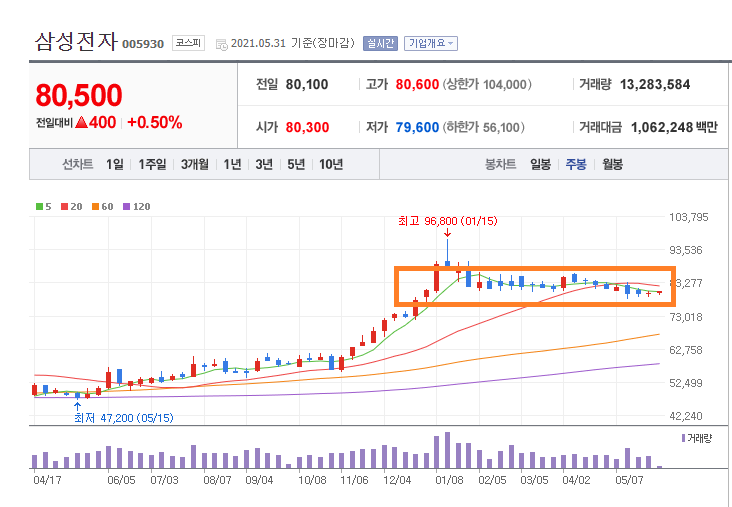Switch to the 3개월 line chart
732x507 pixels.
(195, 164)
